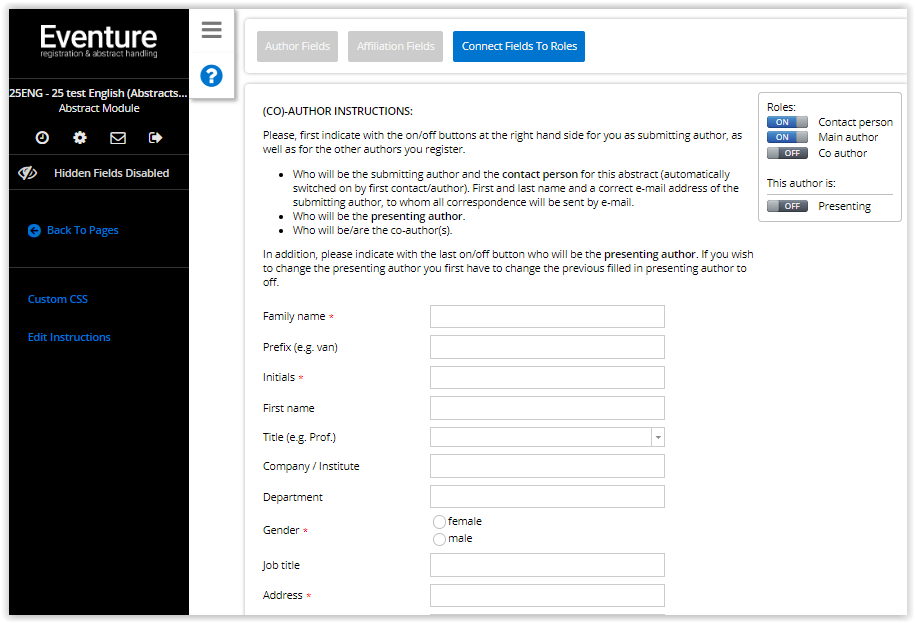The height and width of the screenshot is (623, 915).
Task: Toggle the hidden fields eye icon
Action: [27, 173]
